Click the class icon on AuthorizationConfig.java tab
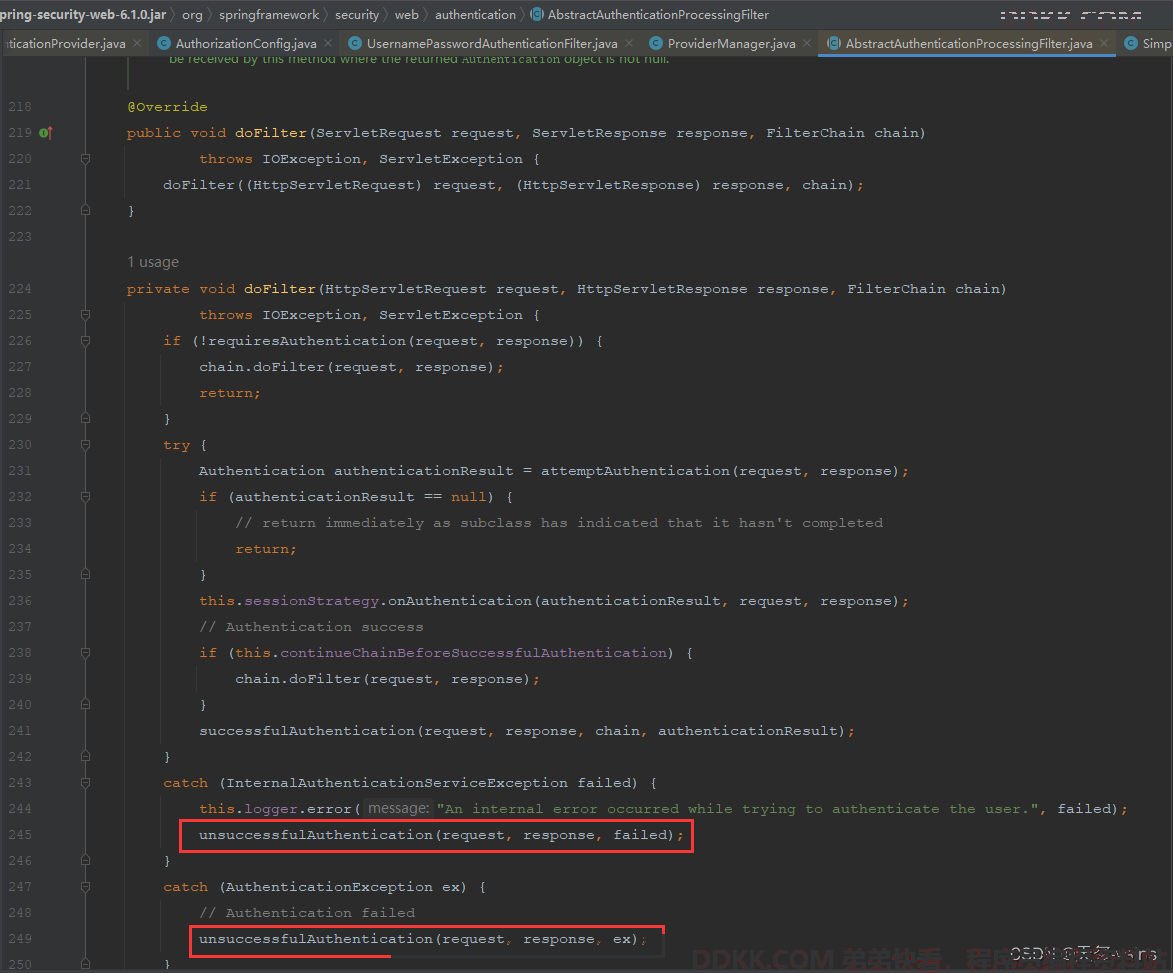 coord(164,44)
